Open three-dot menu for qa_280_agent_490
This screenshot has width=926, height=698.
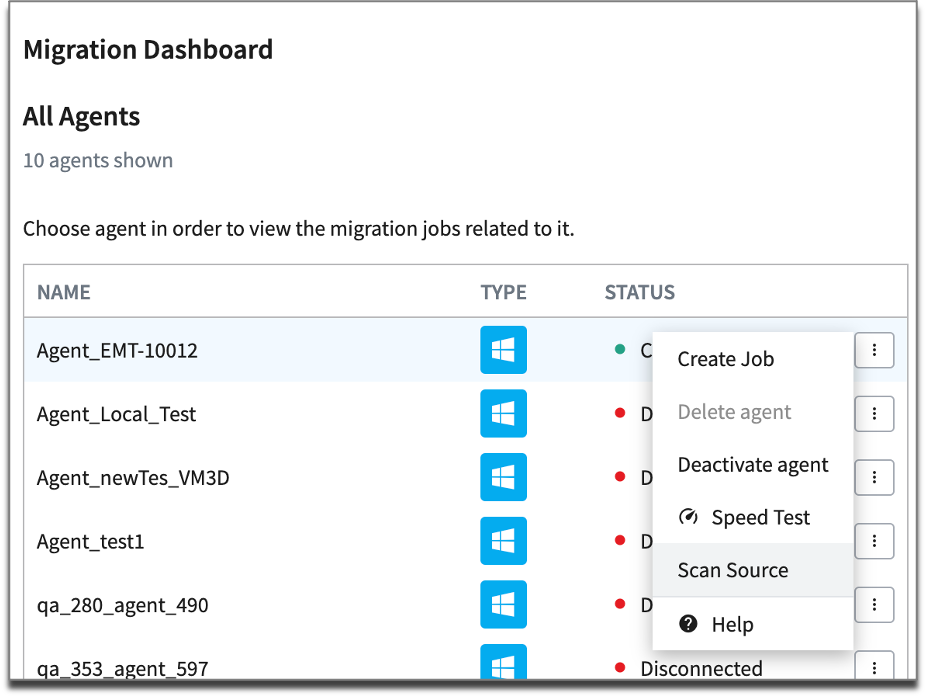pyautogui.click(x=874, y=605)
